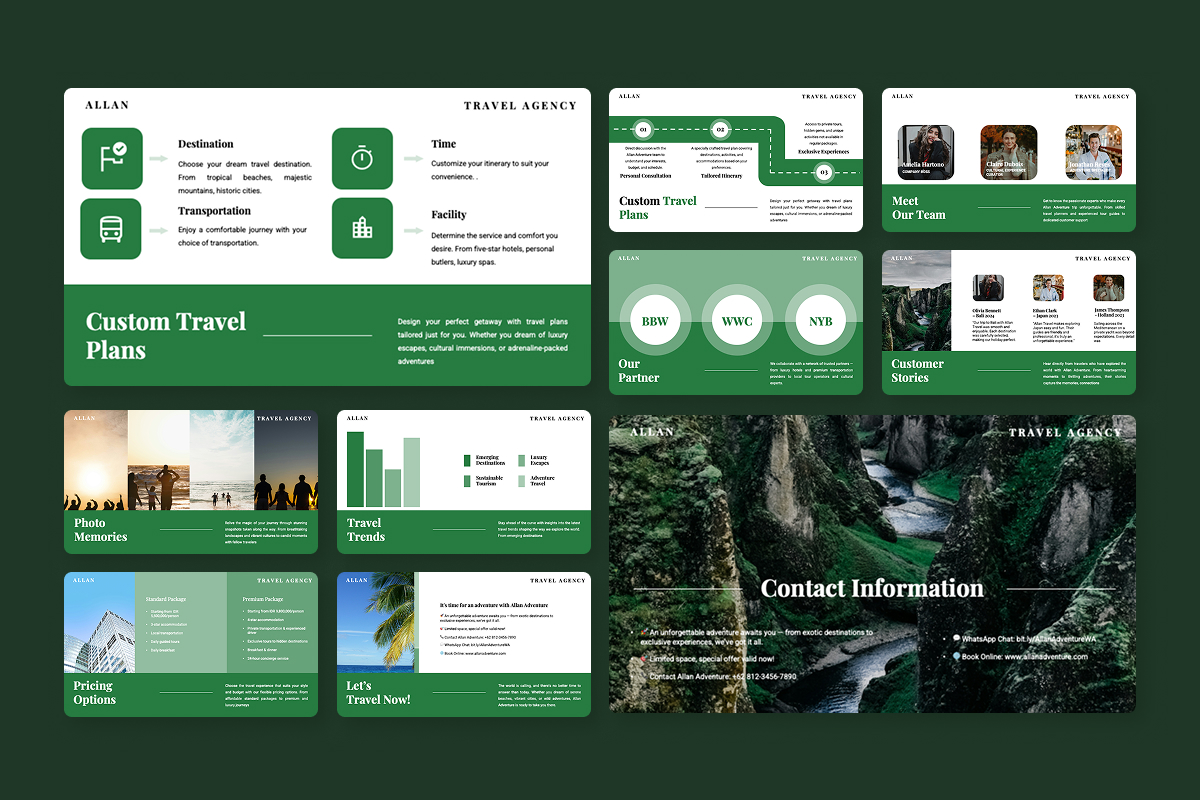Select the bus Transportation icon
The image size is (1200, 800).
point(112,229)
